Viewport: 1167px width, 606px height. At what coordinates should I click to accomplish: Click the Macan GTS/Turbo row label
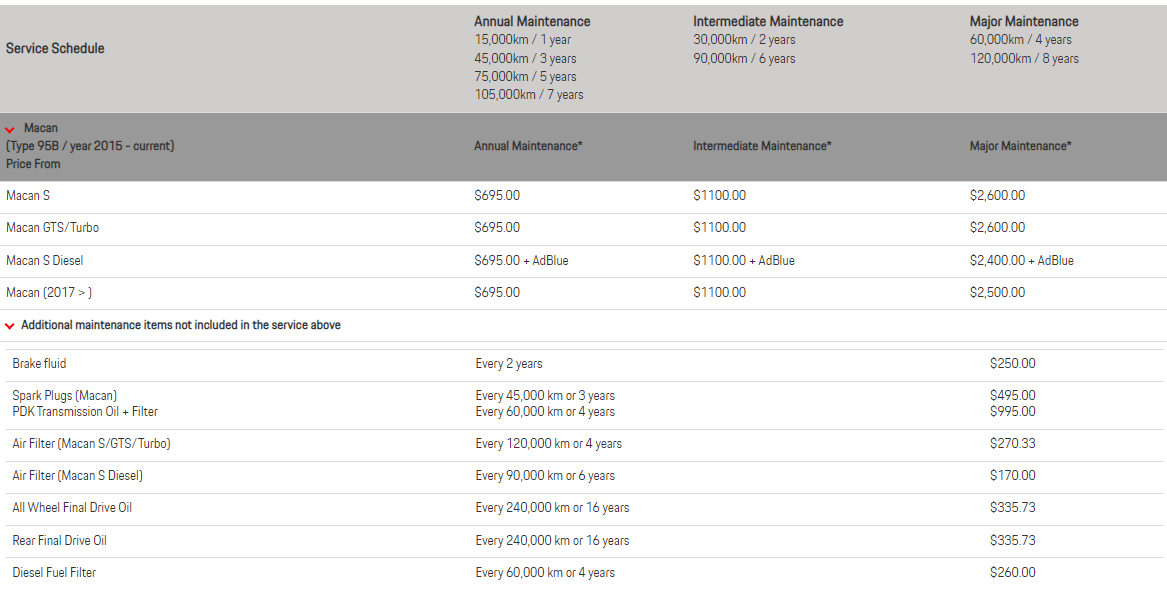pyautogui.click(x=52, y=228)
